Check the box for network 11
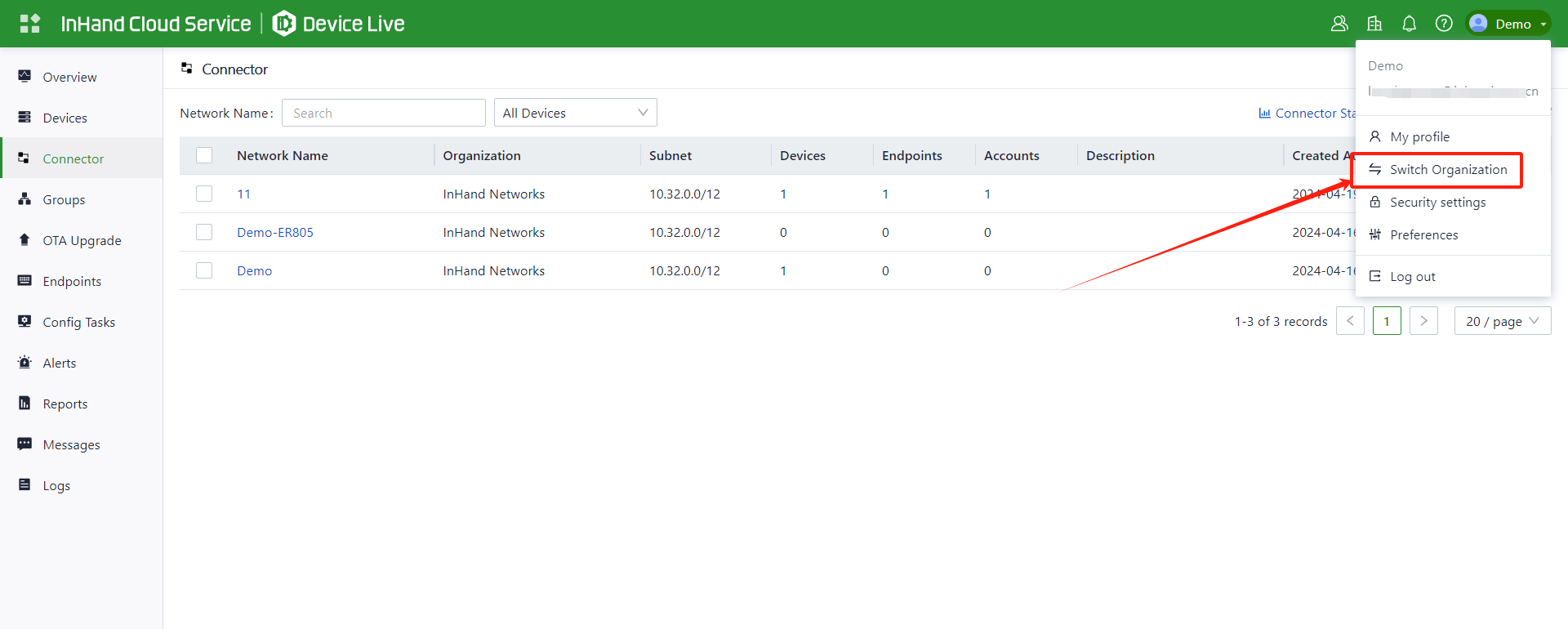1568x629 pixels. [204, 194]
